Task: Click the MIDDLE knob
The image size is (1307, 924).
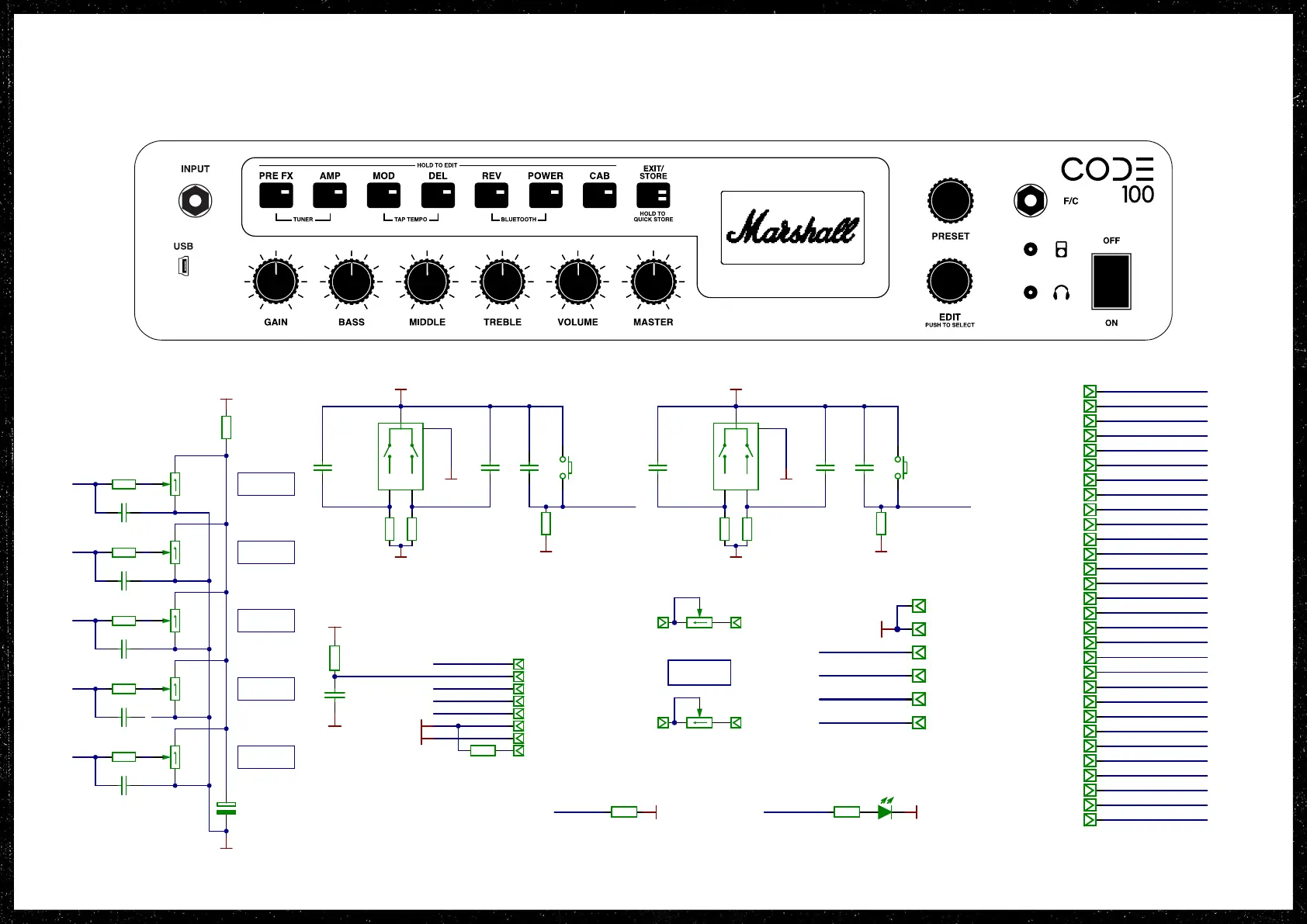Action: [x=427, y=281]
